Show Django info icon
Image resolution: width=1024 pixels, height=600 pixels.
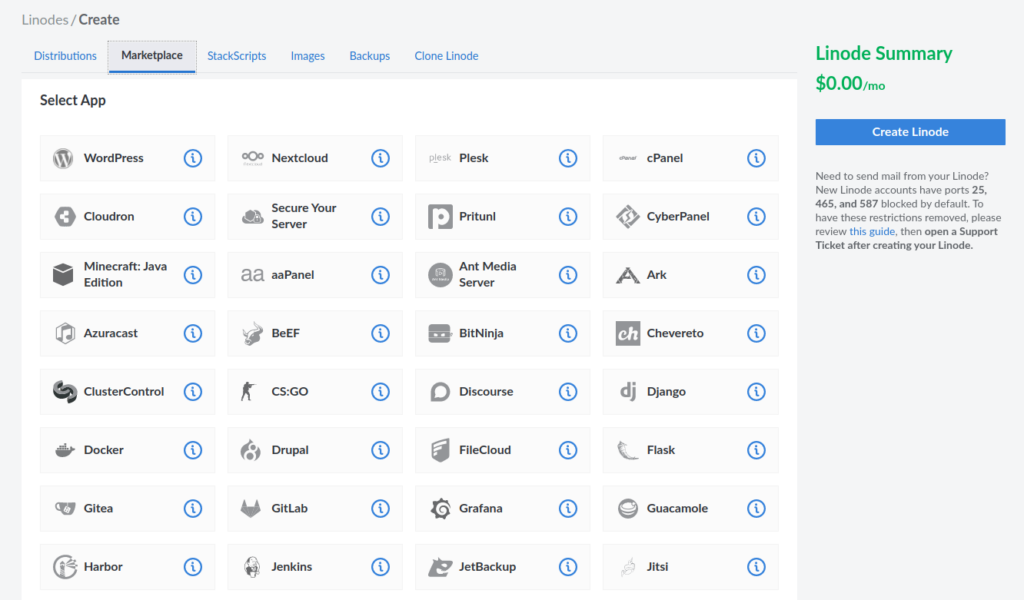pos(756,392)
